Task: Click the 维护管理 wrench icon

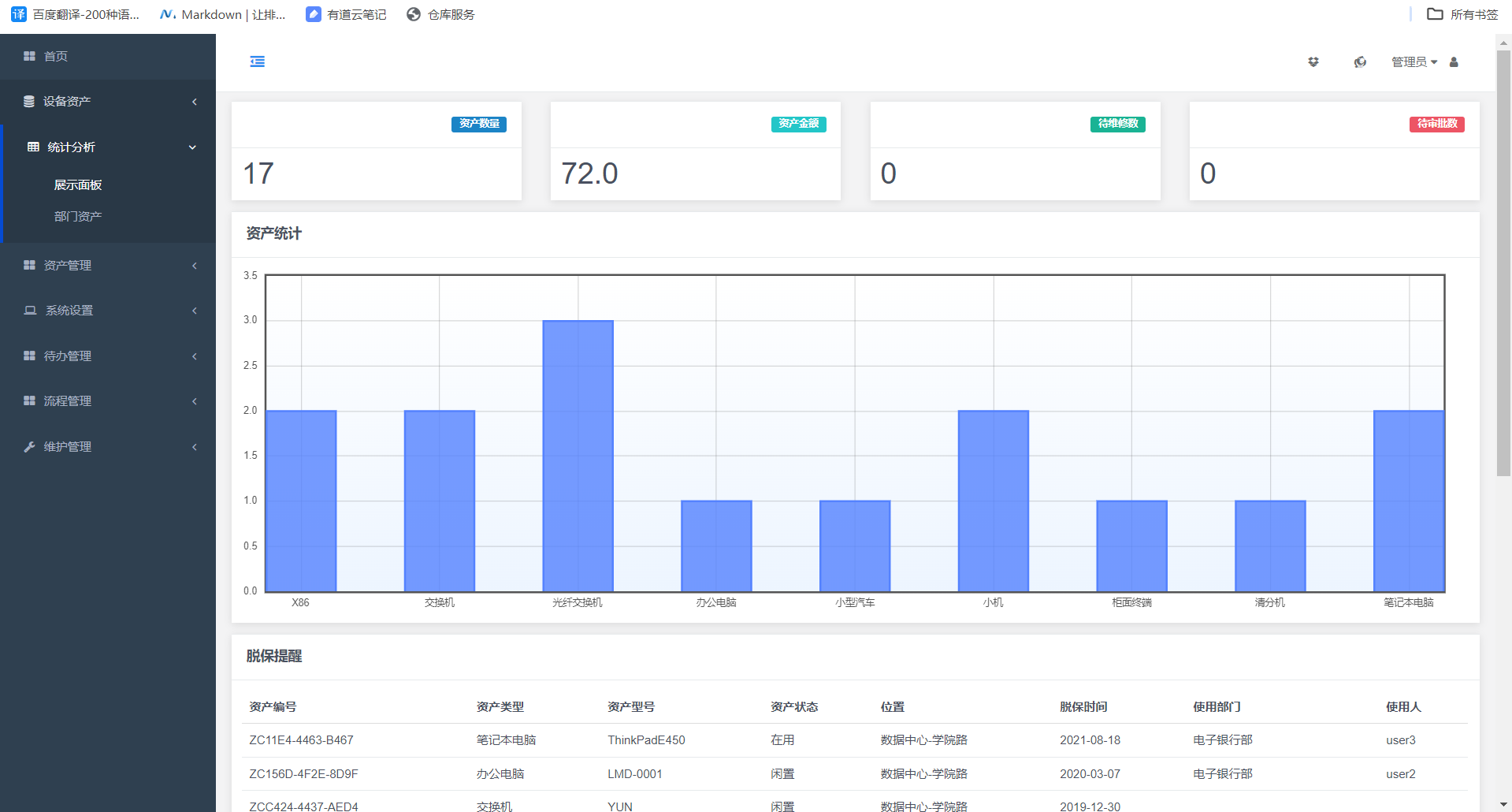Action: coord(29,446)
